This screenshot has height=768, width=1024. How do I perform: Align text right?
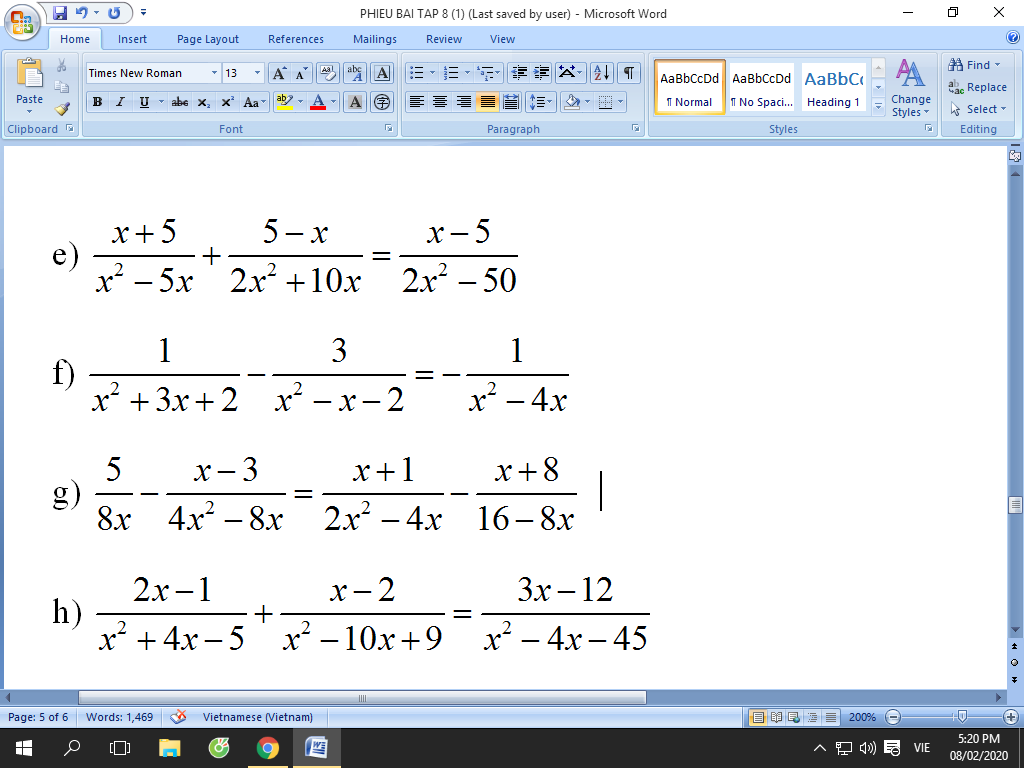[464, 101]
